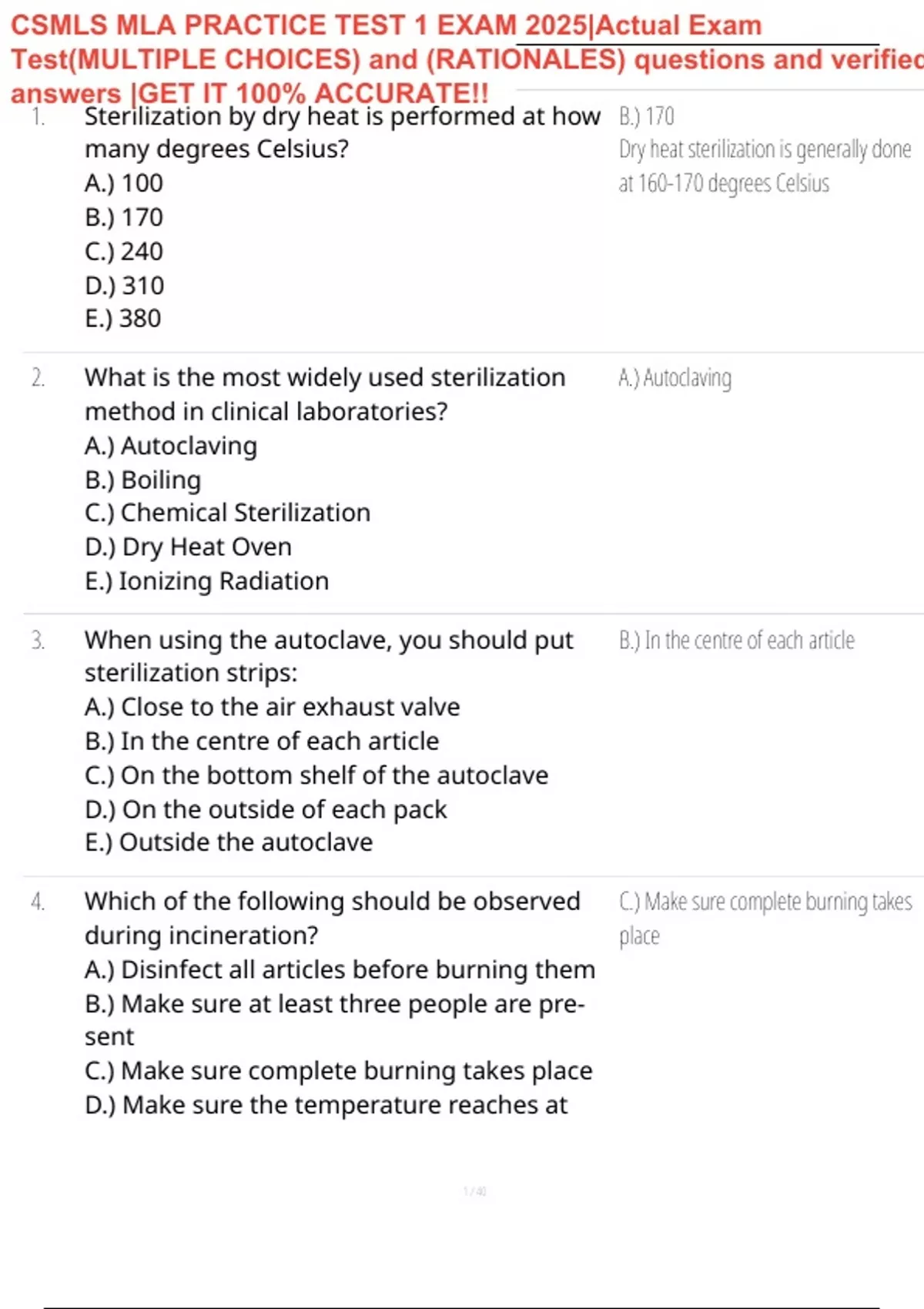This screenshot has height=1309, width=924.
Task: Click question 4 text about incineration
Action: [332, 918]
